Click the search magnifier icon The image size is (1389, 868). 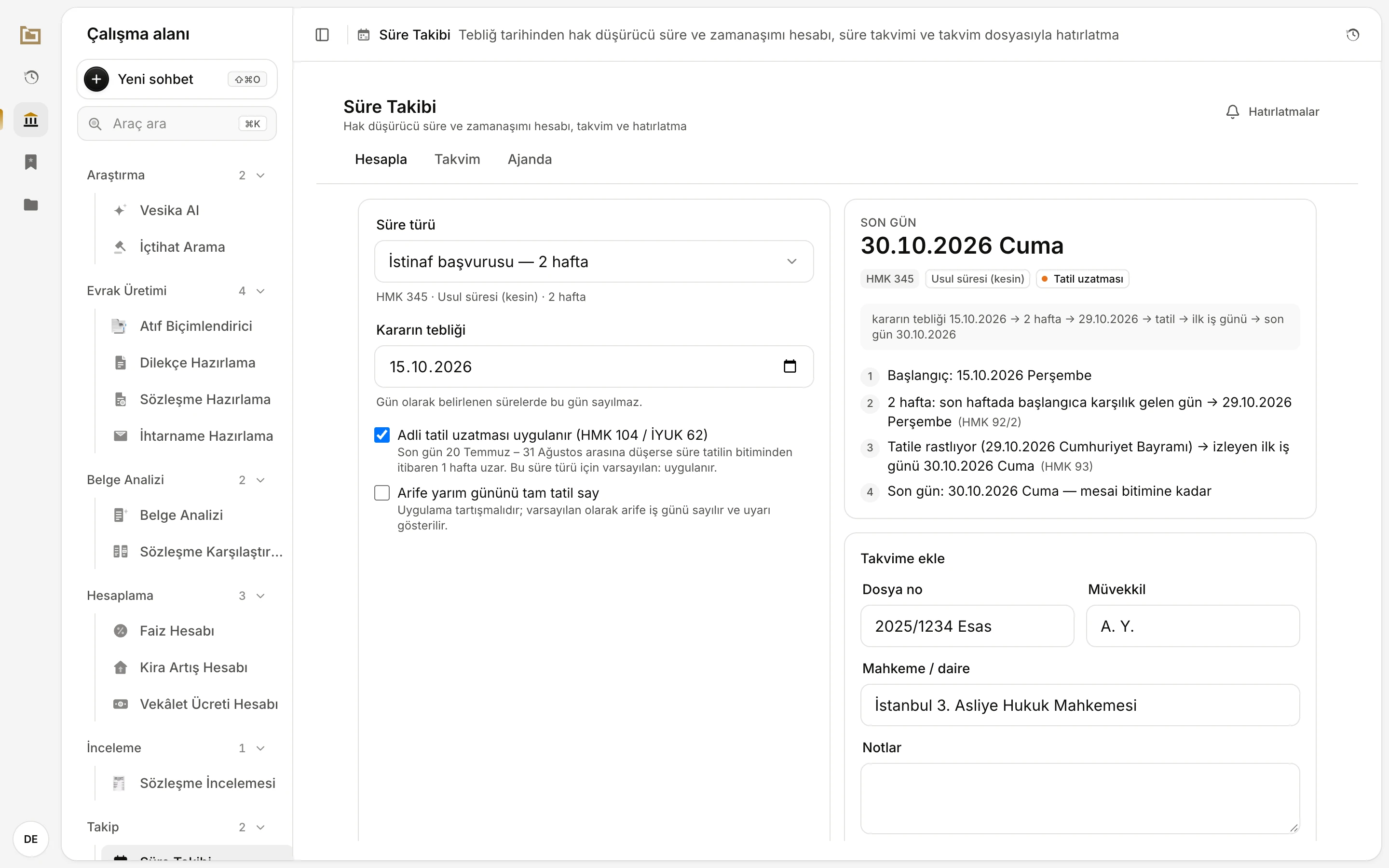click(95, 124)
